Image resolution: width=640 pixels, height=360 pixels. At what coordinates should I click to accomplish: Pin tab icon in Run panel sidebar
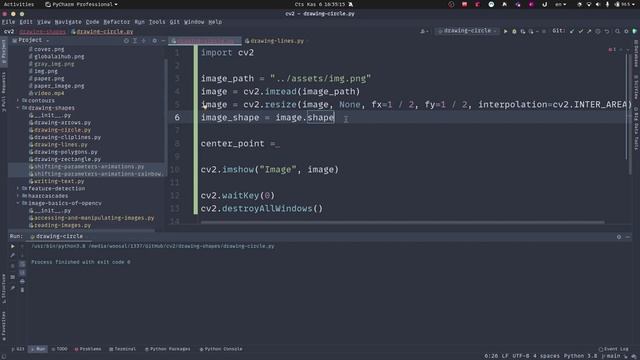click(13, 288)
